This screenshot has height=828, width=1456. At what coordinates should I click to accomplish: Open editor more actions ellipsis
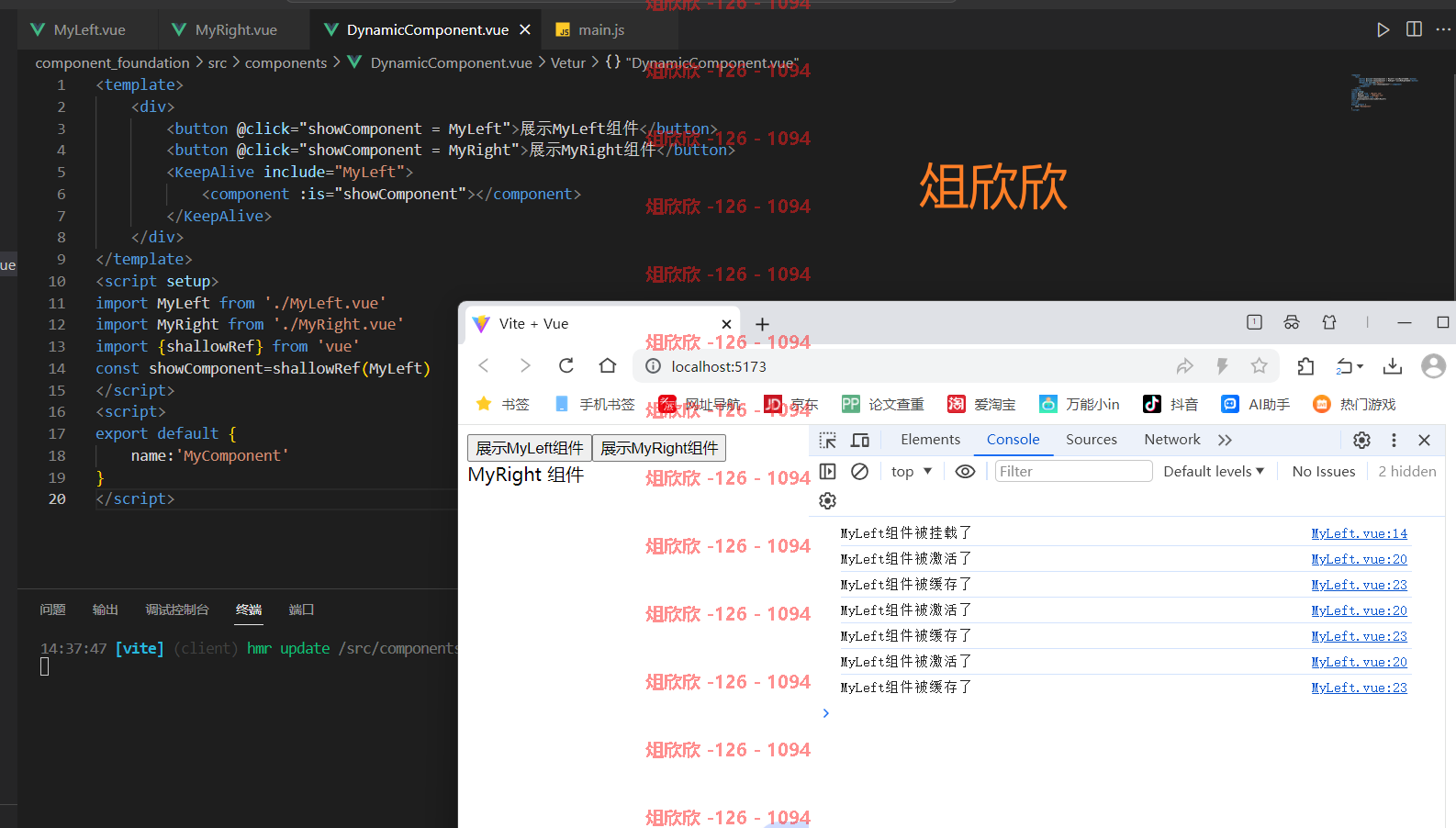click(x=1443, y=29)
